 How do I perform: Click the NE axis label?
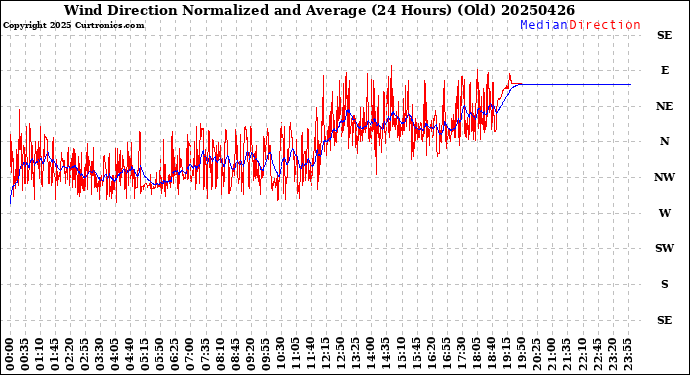tap(664, 107)
